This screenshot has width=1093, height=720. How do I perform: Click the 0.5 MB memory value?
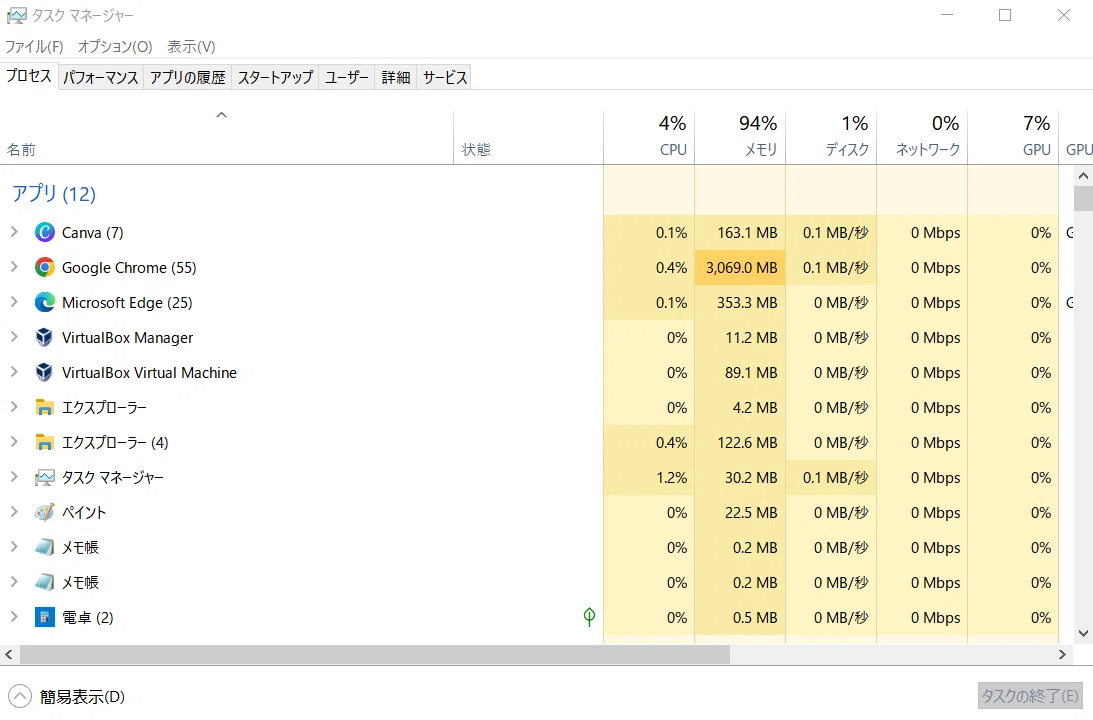(755, 618)
